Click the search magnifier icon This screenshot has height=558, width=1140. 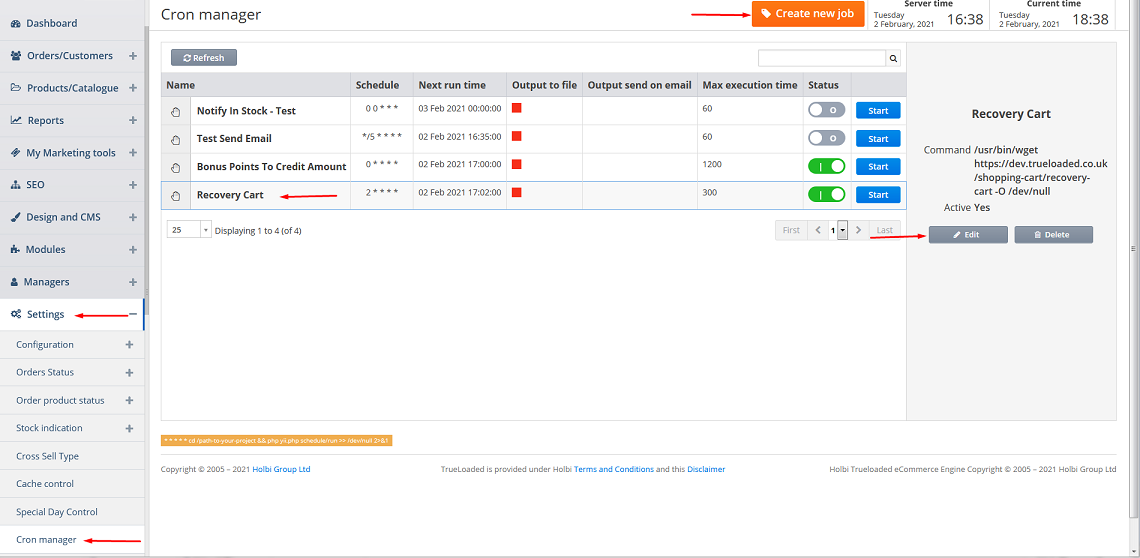point(893,59)
